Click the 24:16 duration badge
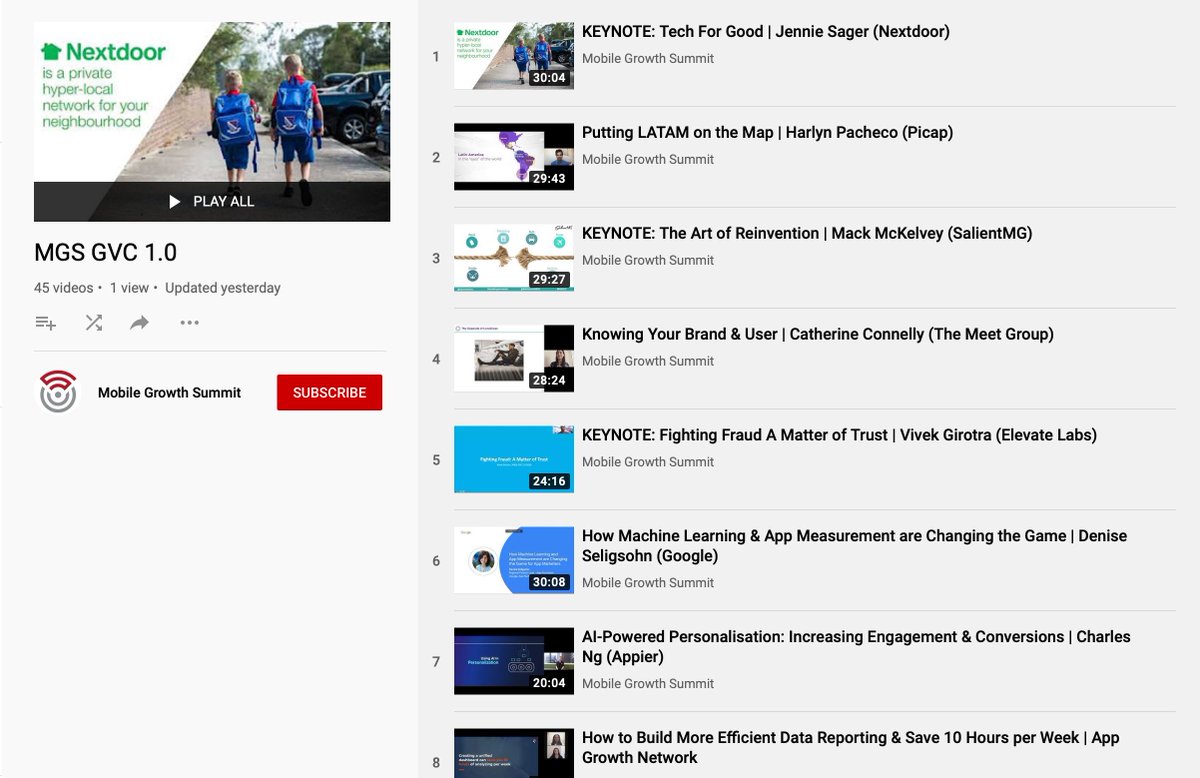 (549, 482)
